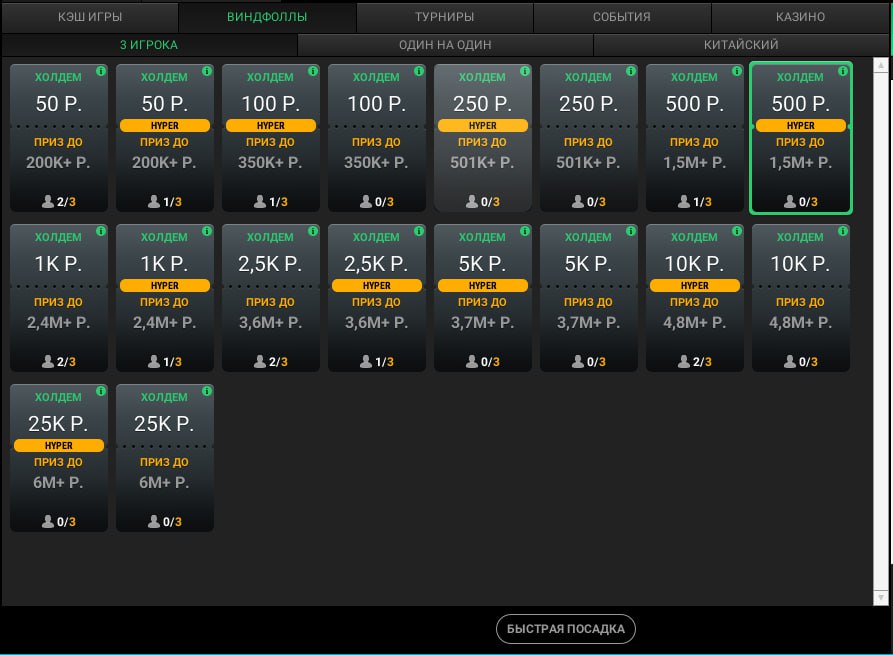Select ОДИН НА ОДИН sub-tab
Image resolution: width=893 pixels, height=655 pixels.
pos(445,45)
